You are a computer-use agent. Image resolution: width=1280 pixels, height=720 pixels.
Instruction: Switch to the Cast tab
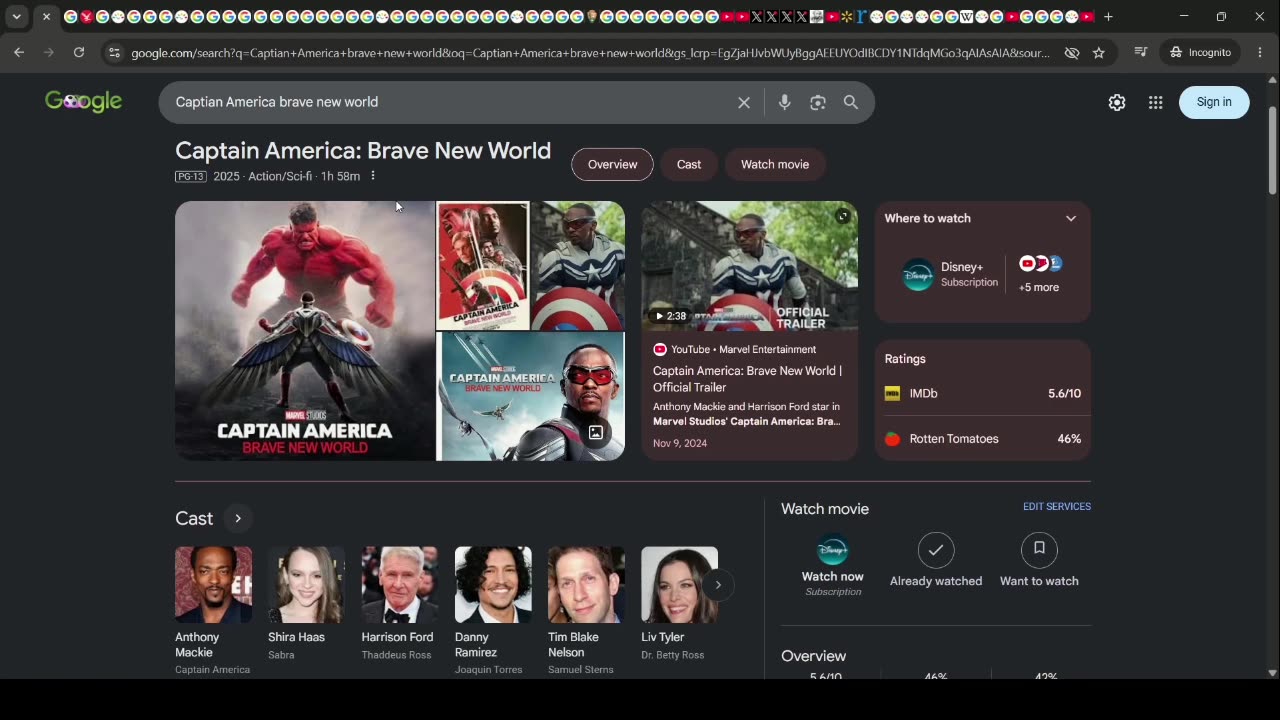(x=689, y=164)
